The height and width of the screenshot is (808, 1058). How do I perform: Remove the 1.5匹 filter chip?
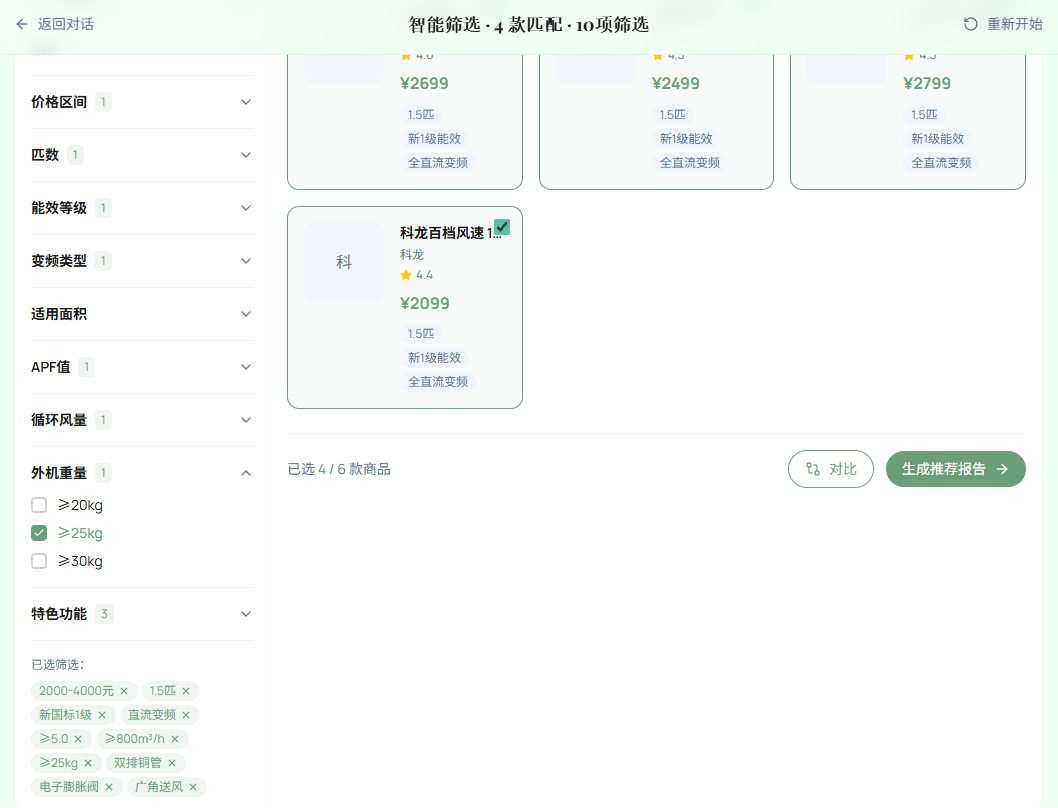(186, 691)
